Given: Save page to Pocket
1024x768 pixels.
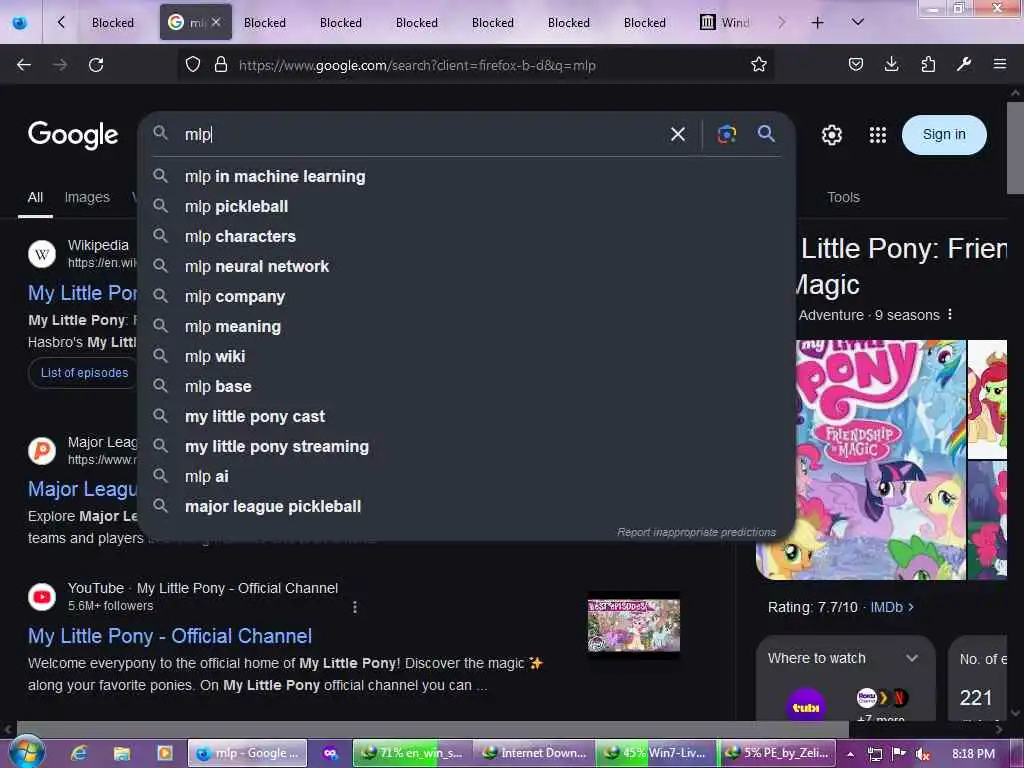Looking at the screenshot, I should (856, 64).
